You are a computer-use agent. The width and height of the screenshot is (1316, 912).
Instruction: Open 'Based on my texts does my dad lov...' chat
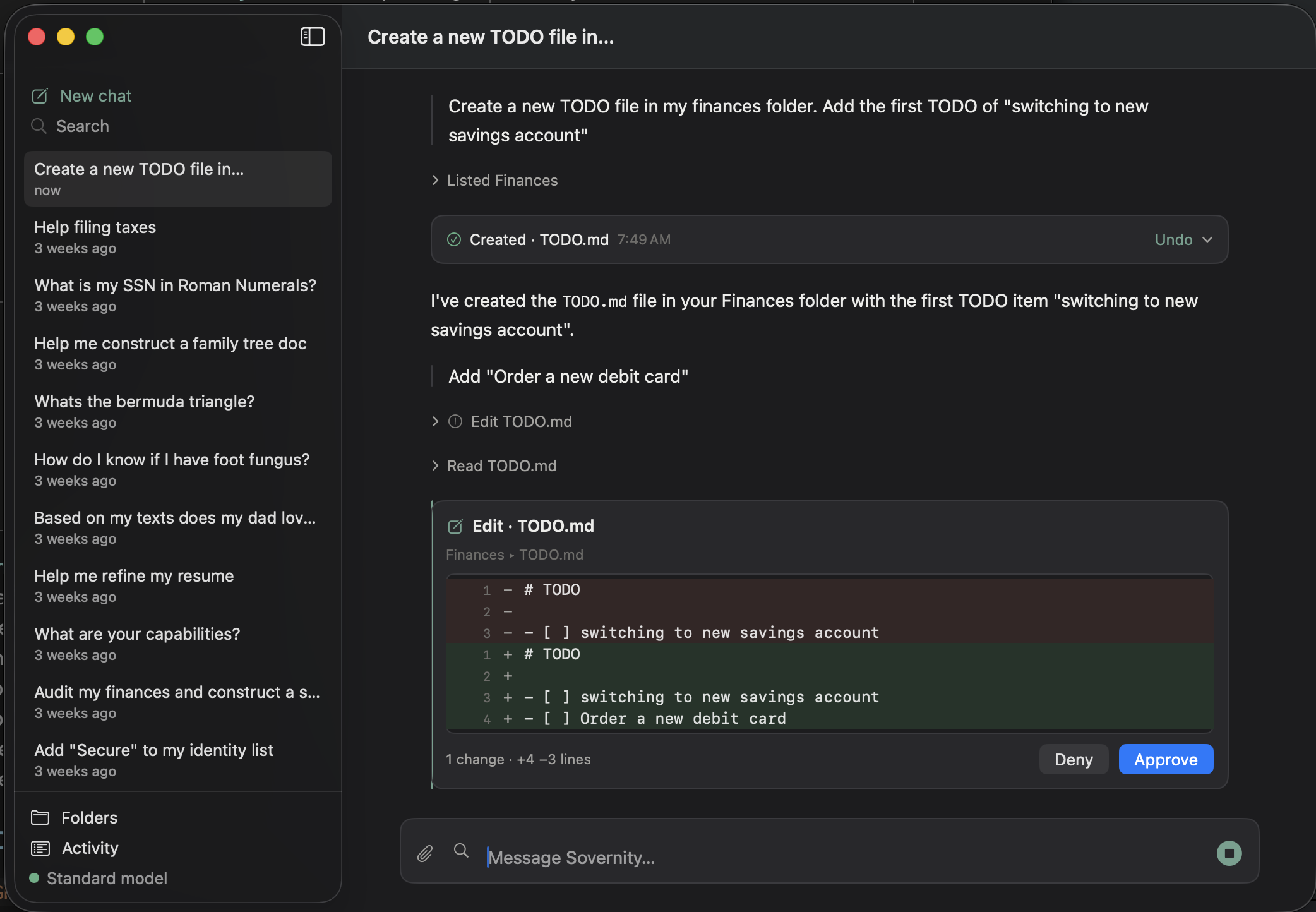tap(178, 527)
